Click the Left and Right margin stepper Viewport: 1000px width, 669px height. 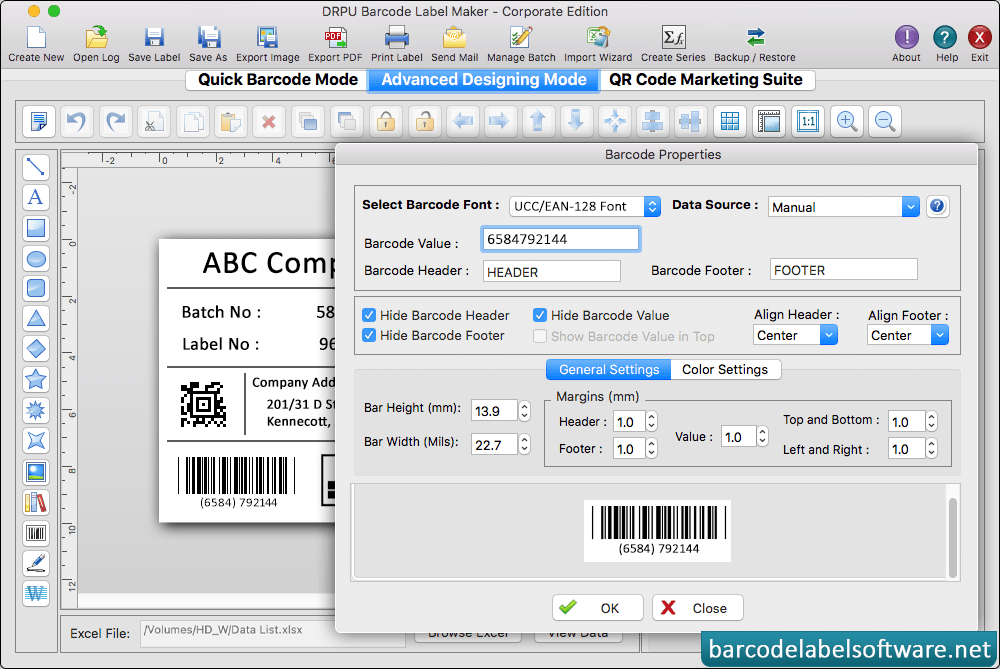[x=931, y=448]
